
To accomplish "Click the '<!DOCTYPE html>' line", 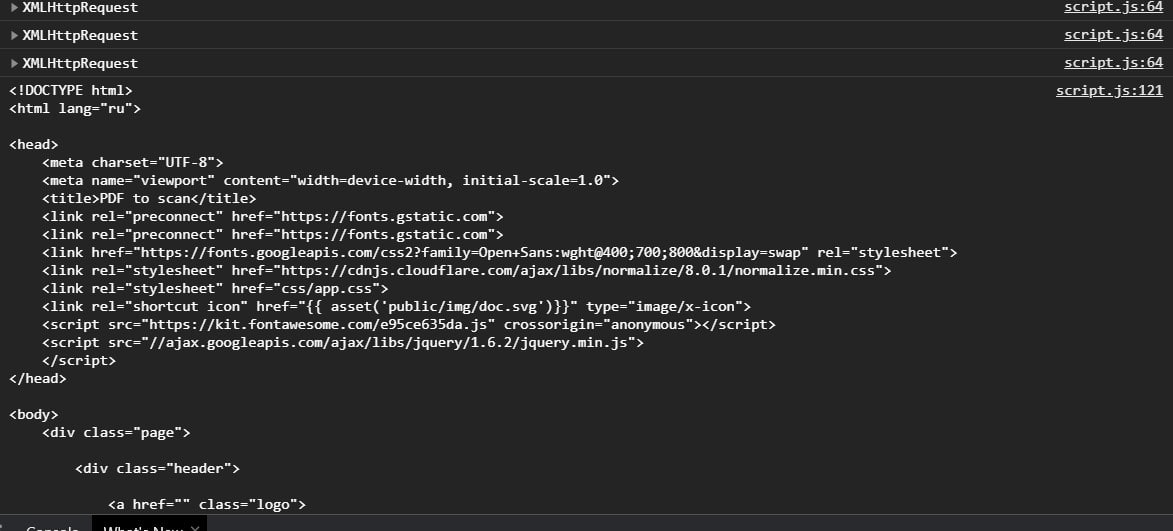I will (71, 90).
